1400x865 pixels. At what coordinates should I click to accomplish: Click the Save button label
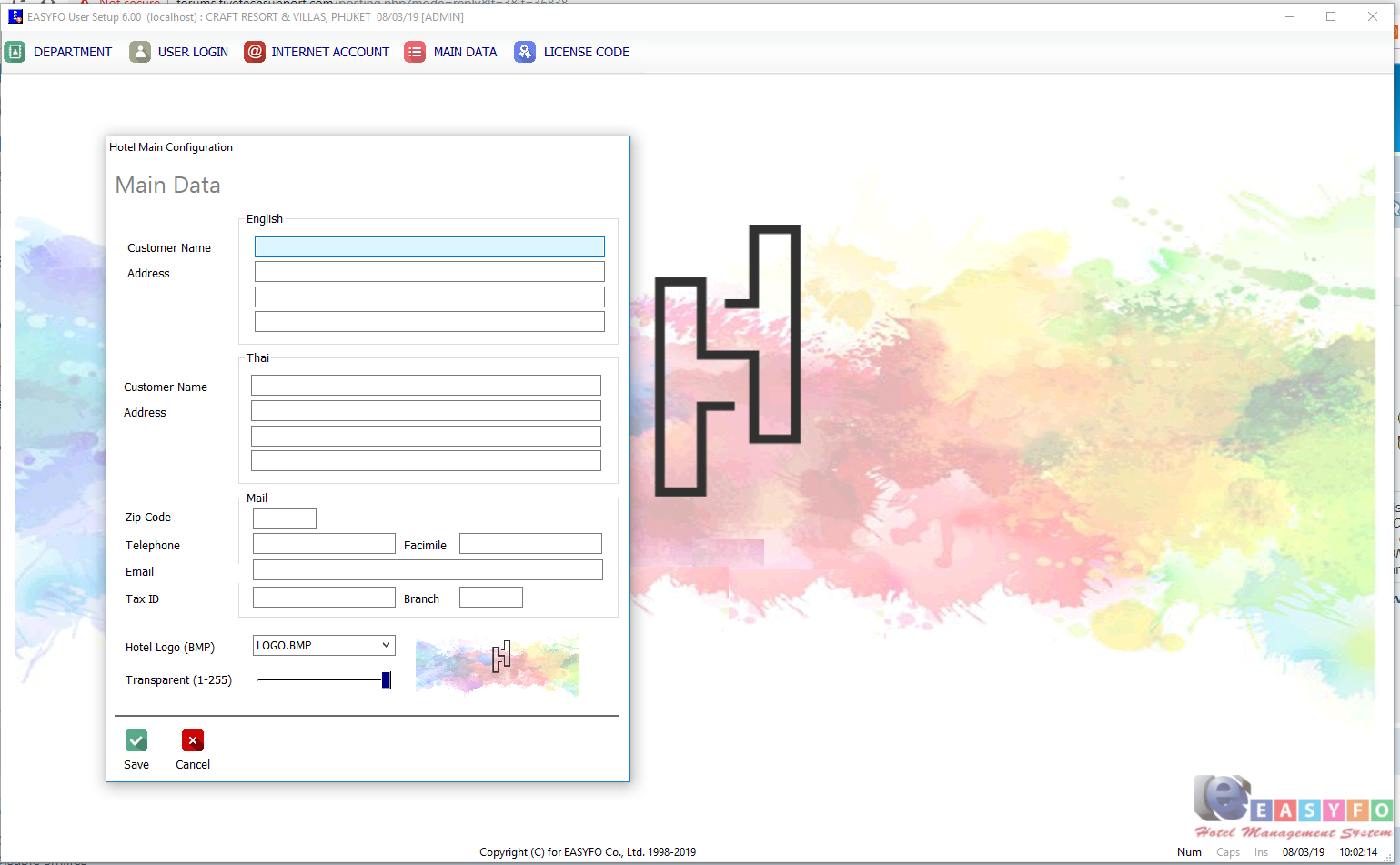136,764
